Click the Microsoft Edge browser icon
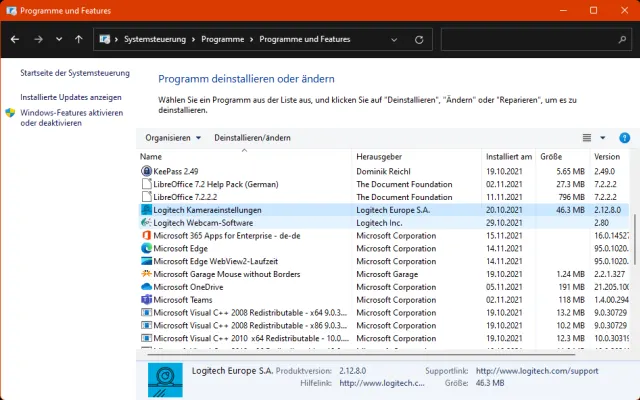The image size is (640, 400). pos(146,248)
